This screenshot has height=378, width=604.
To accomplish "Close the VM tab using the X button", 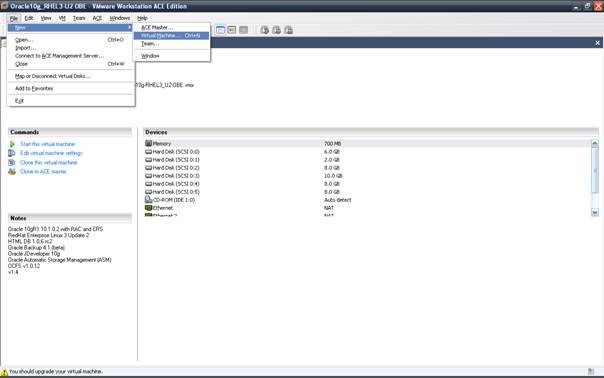I will click(597, 43).
